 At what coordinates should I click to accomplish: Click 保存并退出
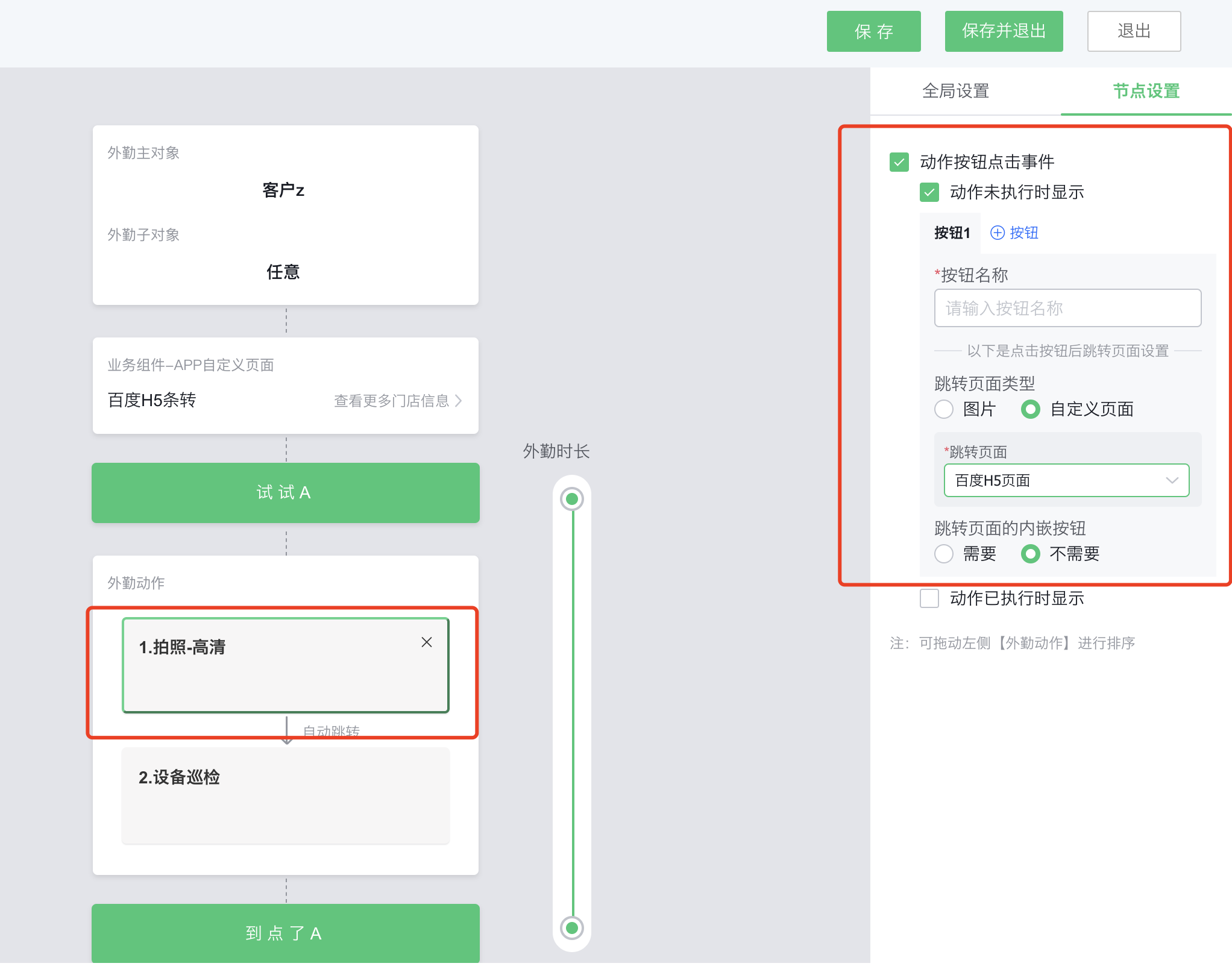pos(1004,31)
